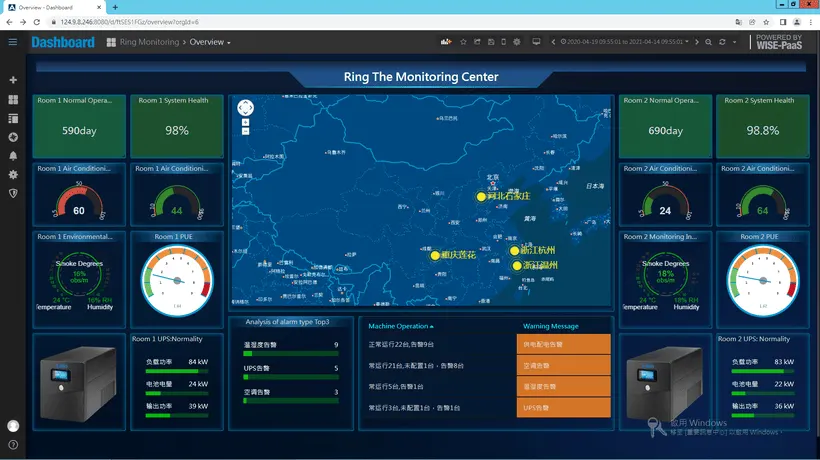The height and width of the screenshot is (460, 820).
Task: Open dashboard settings gear in toolbar
Action: [517, 42]
